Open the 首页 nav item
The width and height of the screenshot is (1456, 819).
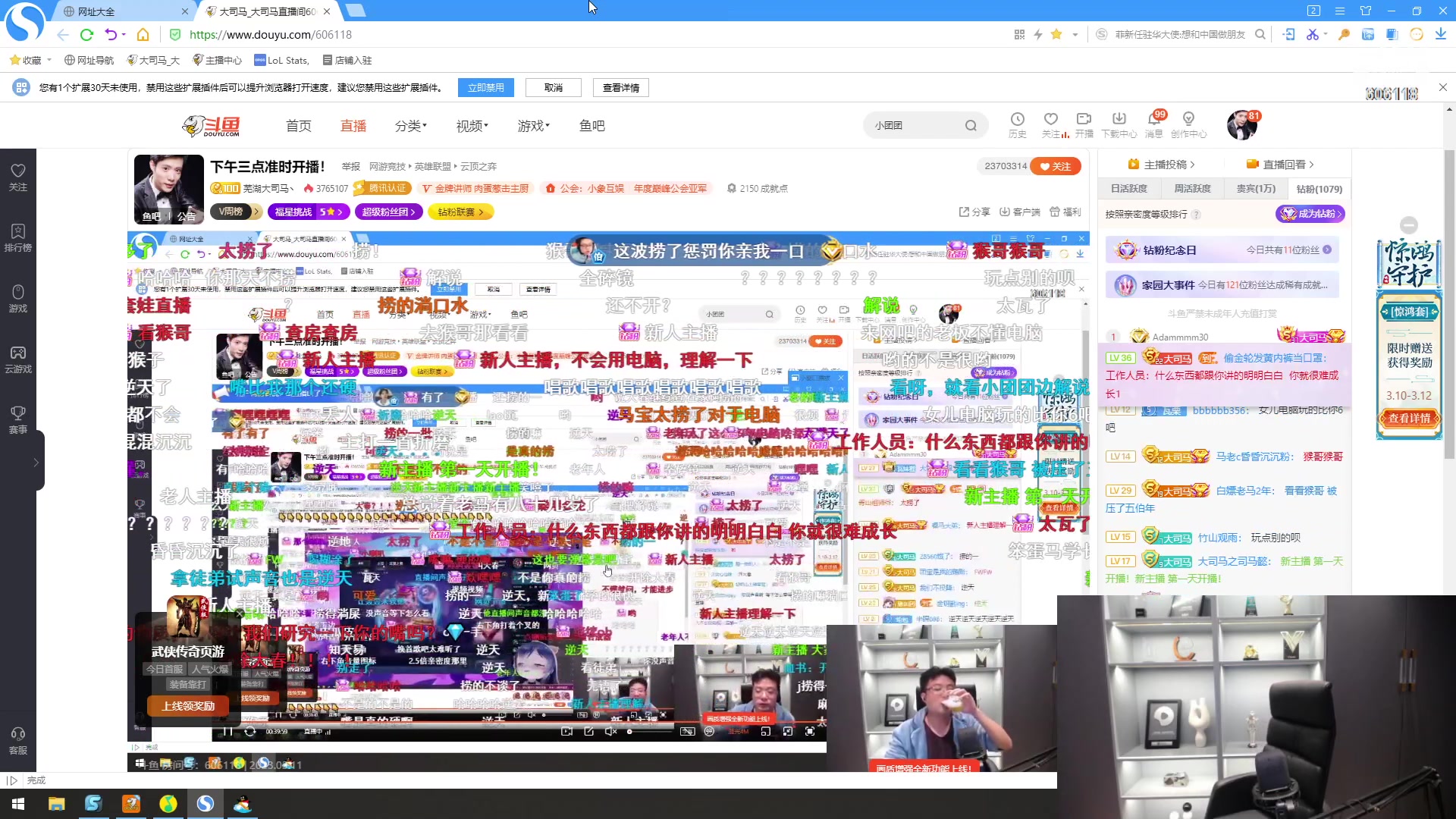[x=299, y=126]
